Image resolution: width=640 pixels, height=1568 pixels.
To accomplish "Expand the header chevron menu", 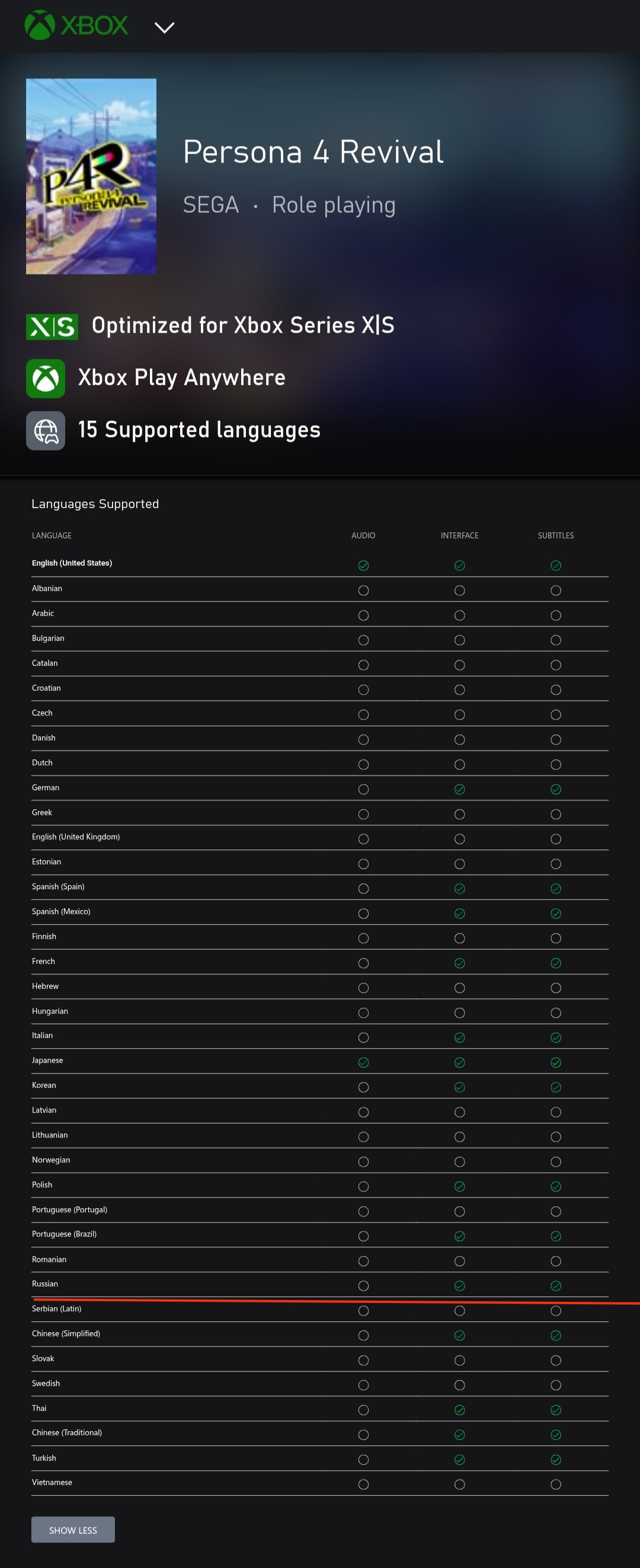I will coord(164,27).
